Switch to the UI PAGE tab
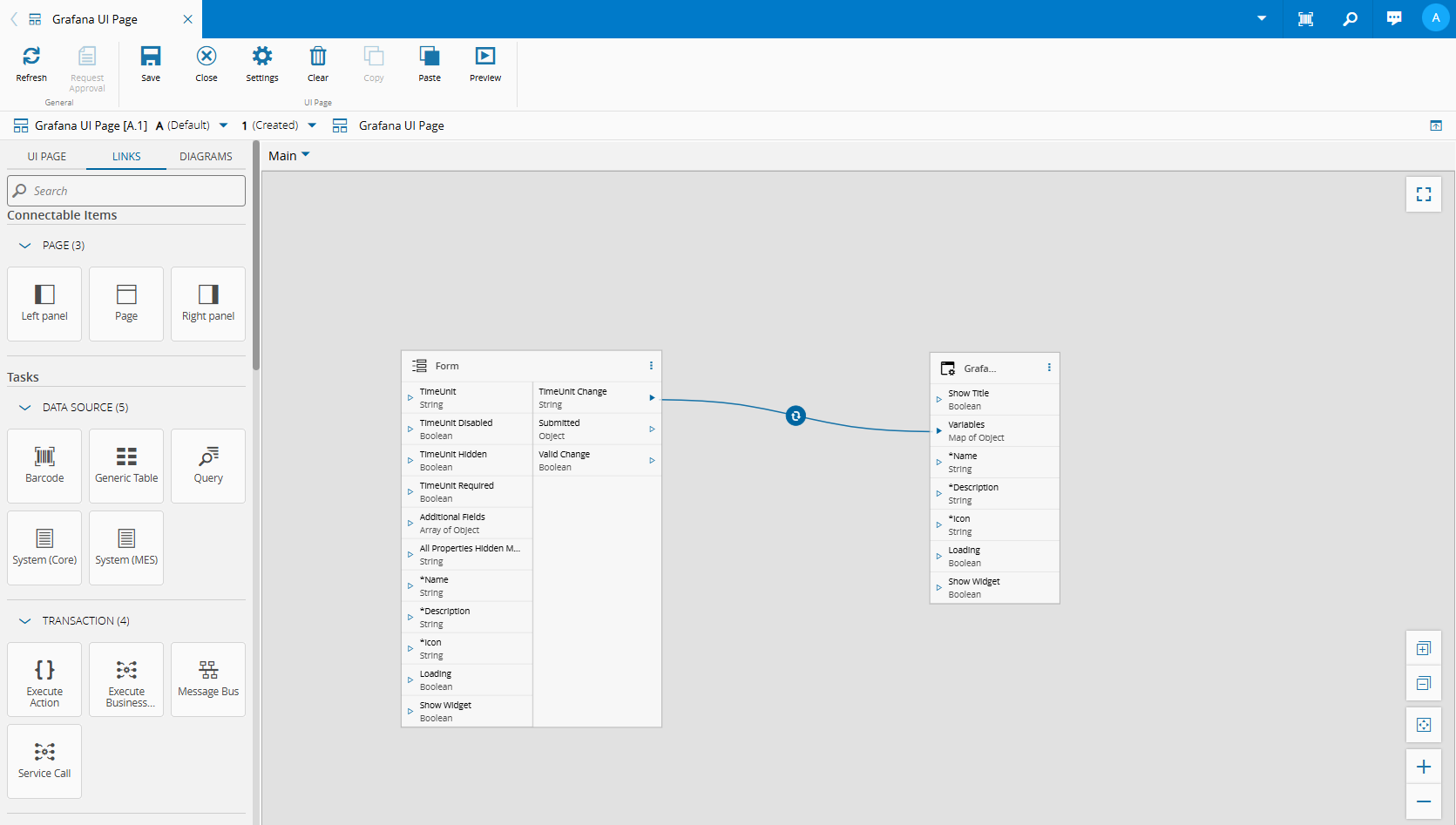Screen dimensions: 1456x825 [47, 157]
